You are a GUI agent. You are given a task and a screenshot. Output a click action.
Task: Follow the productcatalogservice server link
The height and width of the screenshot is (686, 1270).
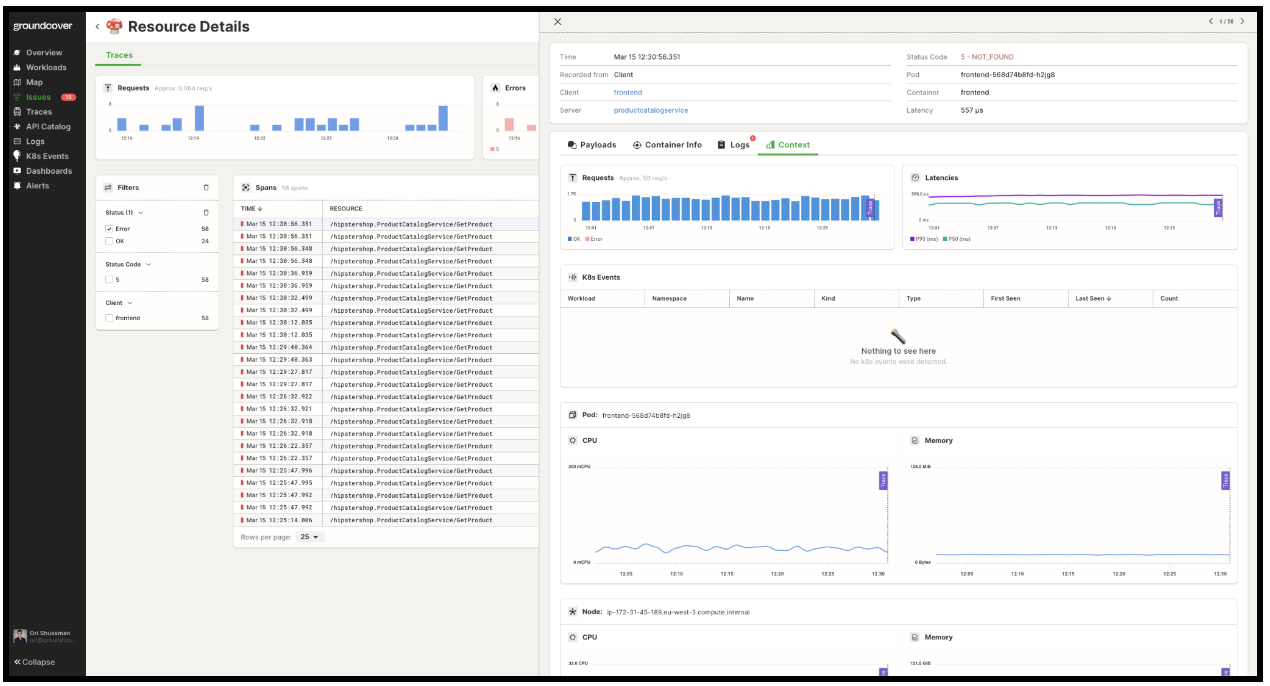click(x=650, y=110)
